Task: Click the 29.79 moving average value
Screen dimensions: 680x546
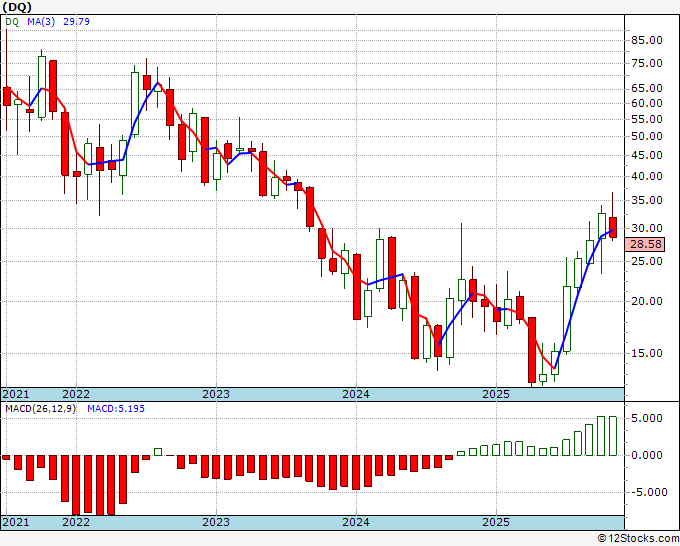Action: click(x=76, y=22)
